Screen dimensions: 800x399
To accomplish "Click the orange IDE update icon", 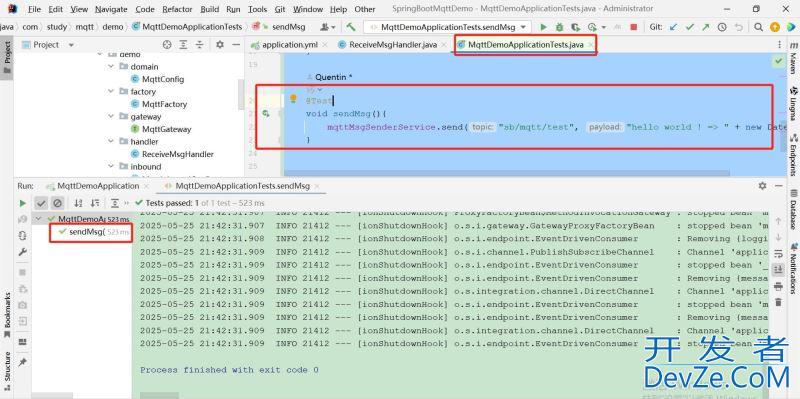I will coord(775,27).
